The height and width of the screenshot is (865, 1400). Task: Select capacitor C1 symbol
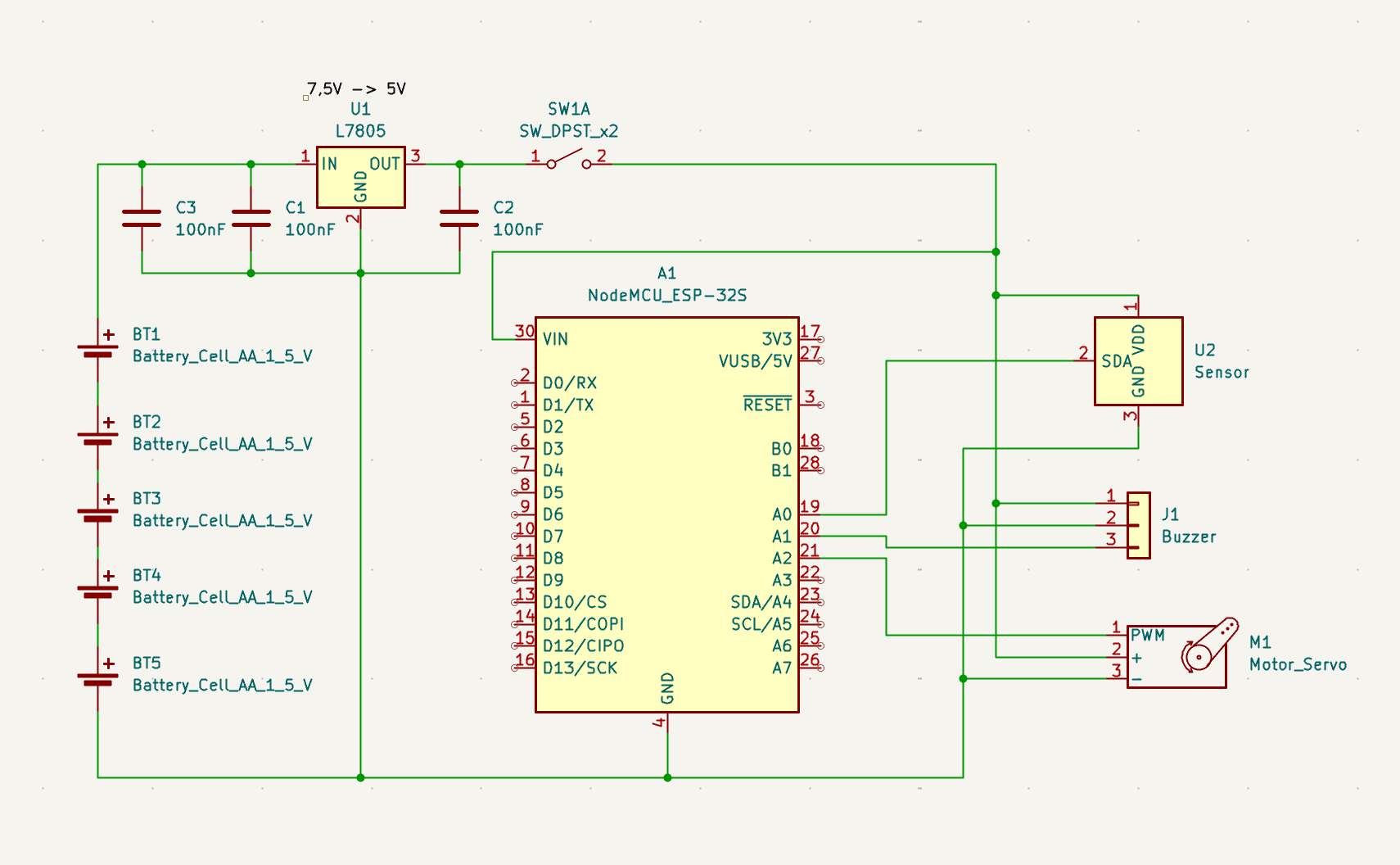click(x=251, y=219)
